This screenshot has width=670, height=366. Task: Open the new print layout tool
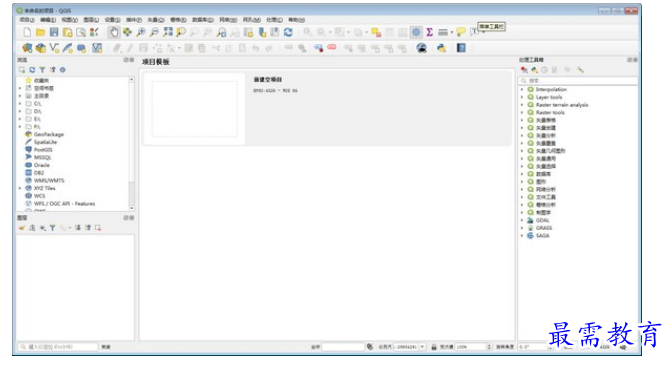coord(68,32)
